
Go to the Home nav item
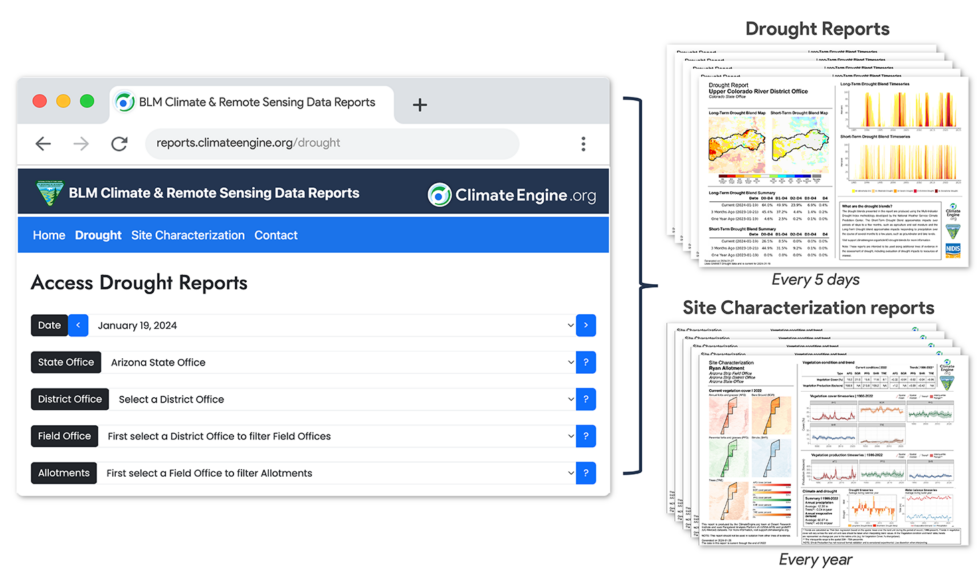49,235
